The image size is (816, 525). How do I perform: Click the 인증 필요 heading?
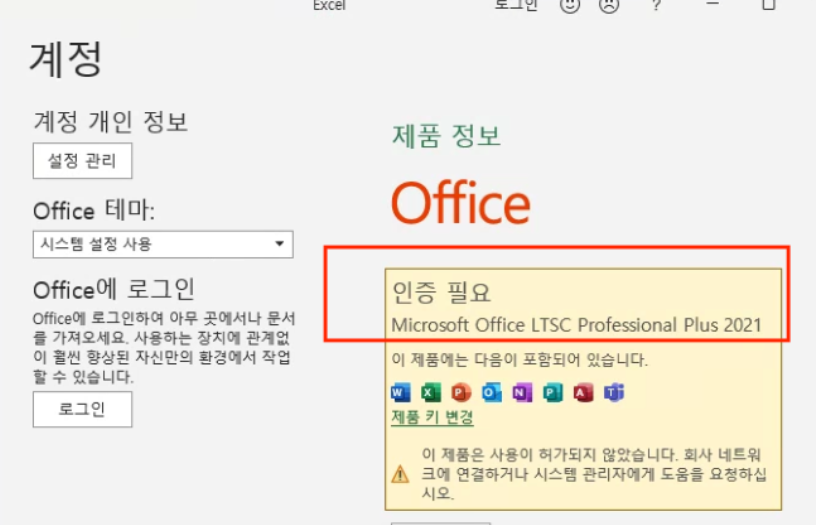coord(441,292)
